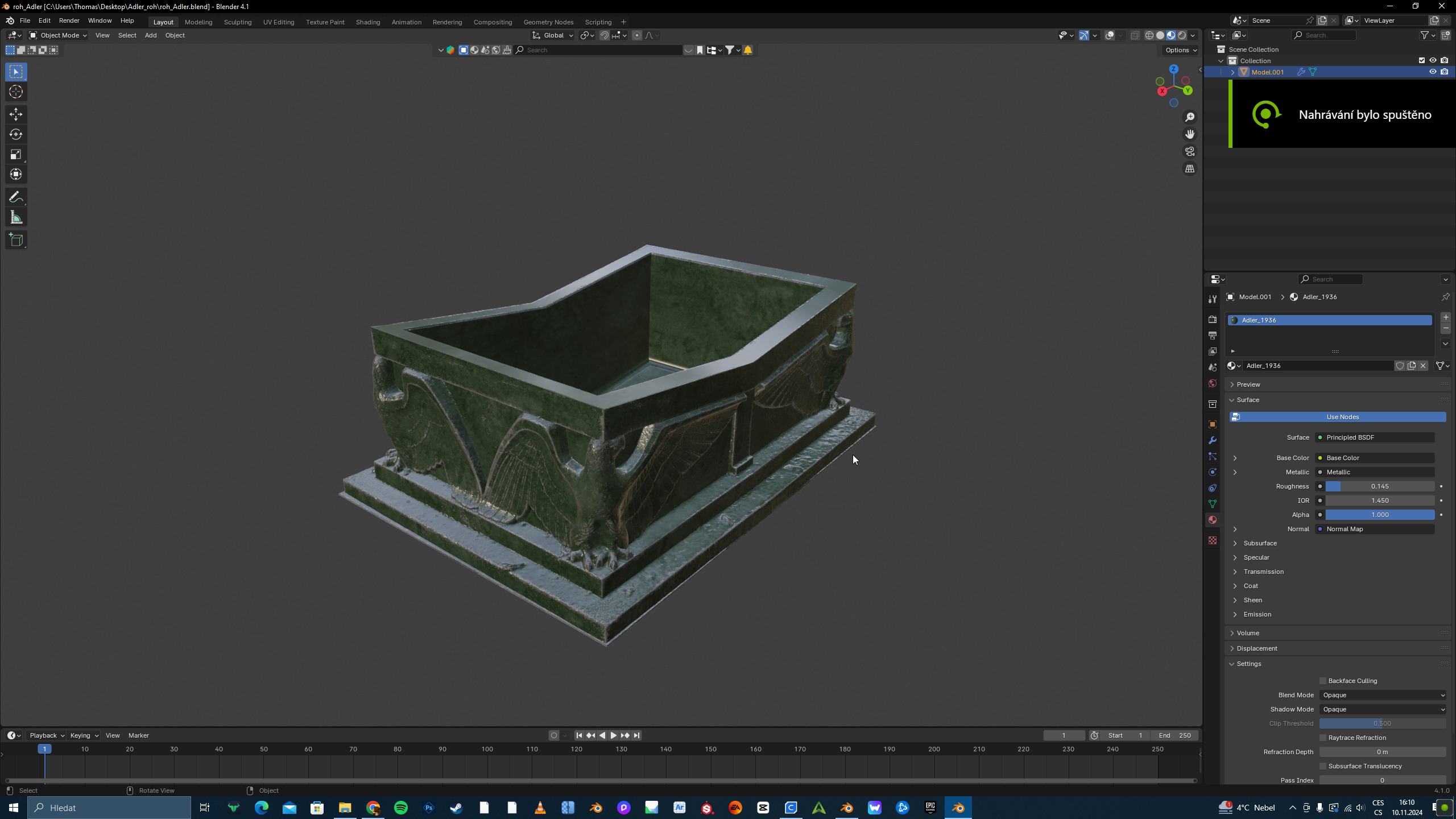Screen dimensions: 1456x819
Task: Activate the Scale tool
Action: [16, 154]
